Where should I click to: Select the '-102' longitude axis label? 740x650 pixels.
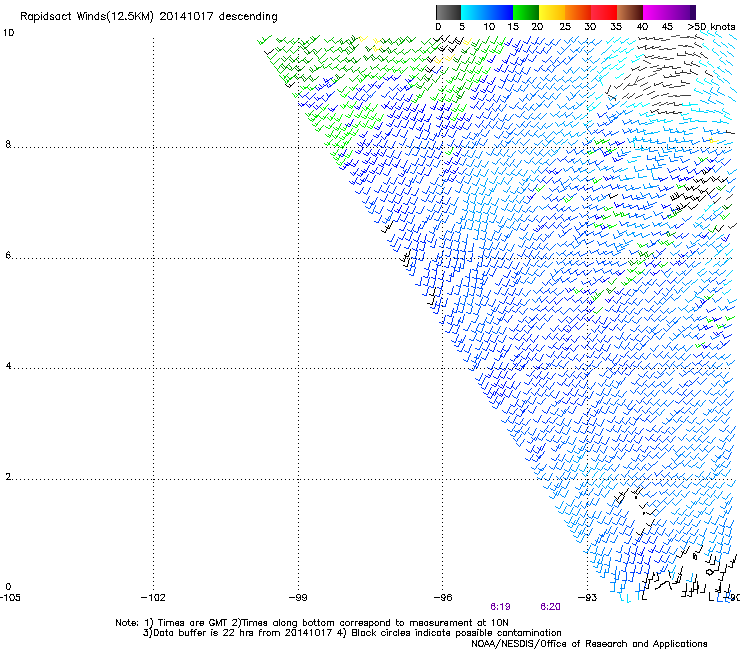tap(153, 598)
